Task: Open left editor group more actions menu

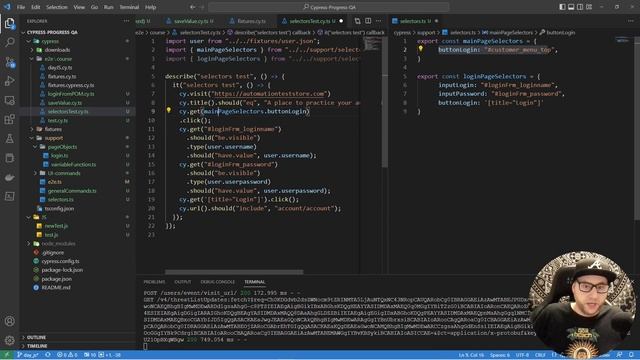Action: [x=379, y=21]
